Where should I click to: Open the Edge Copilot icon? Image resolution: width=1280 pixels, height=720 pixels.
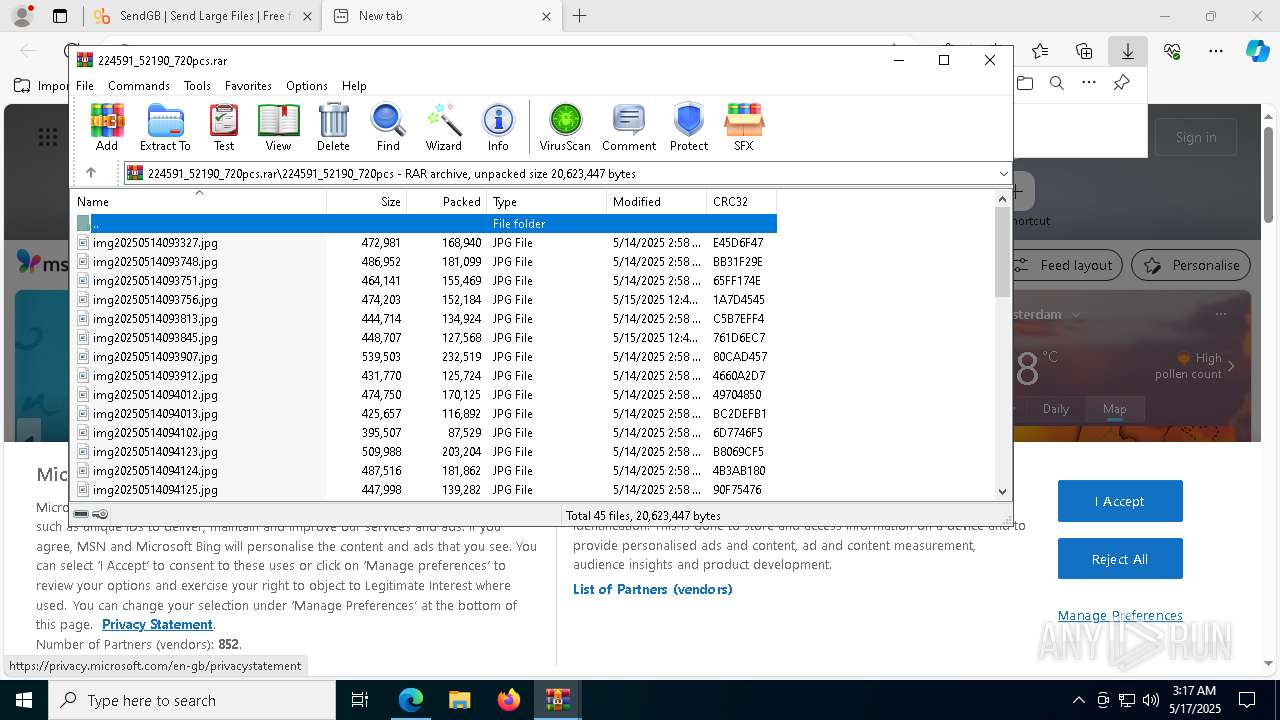click(x=1257, y=51)
